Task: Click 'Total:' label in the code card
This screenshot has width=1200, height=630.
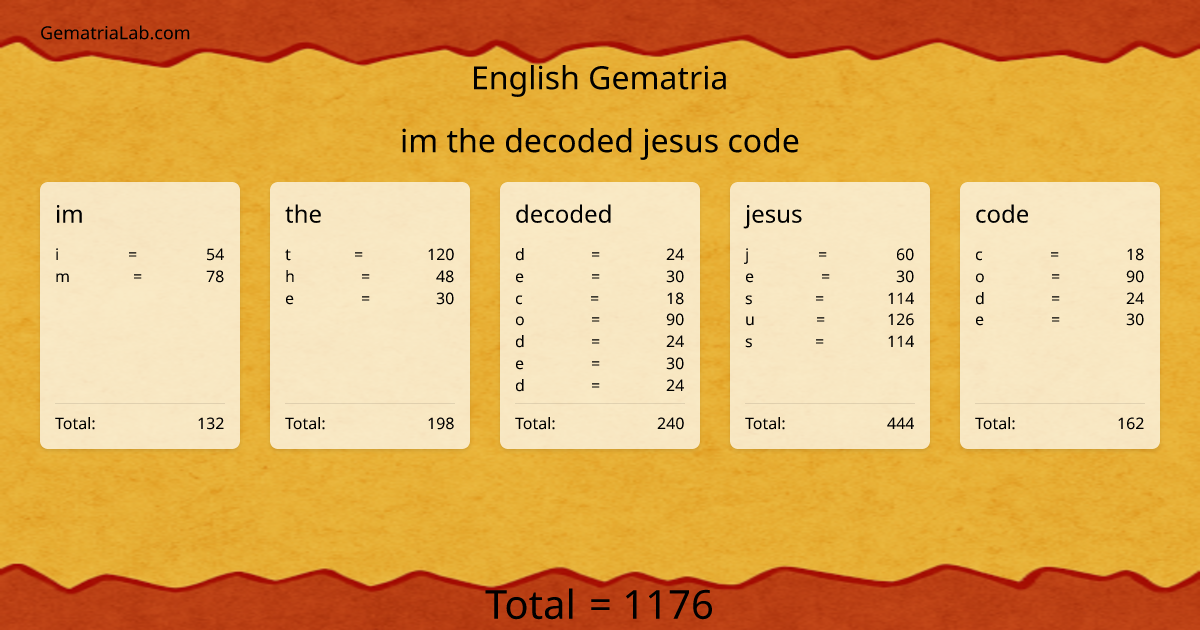Action: 995,423
